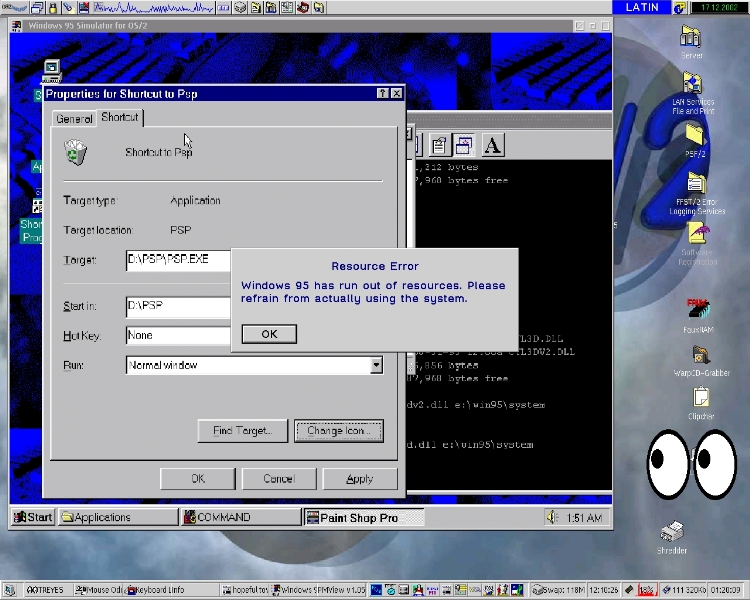Screen dimensions: 750x600
Task: Click the 12:10:26 clock in bottom bar
Action: [603, 590]
